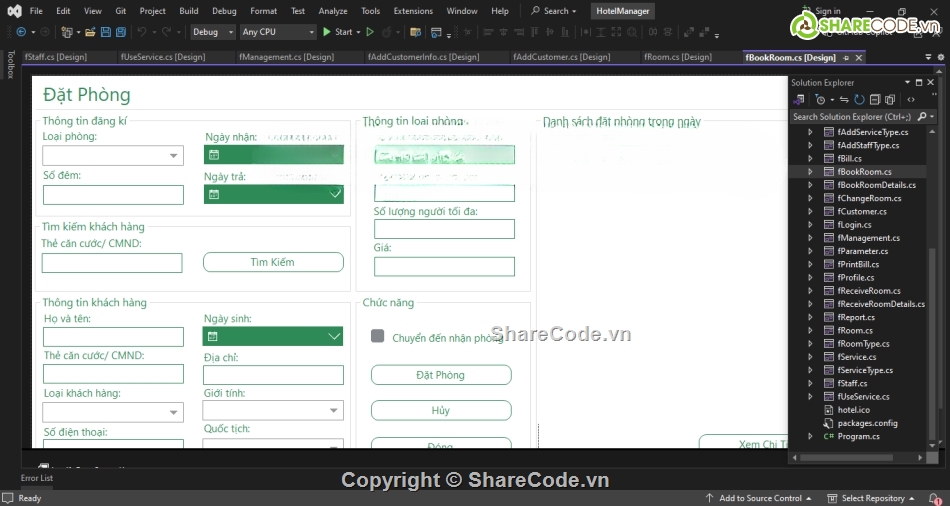
Task: Click Sync with Active Document icon
Action: 844,99
